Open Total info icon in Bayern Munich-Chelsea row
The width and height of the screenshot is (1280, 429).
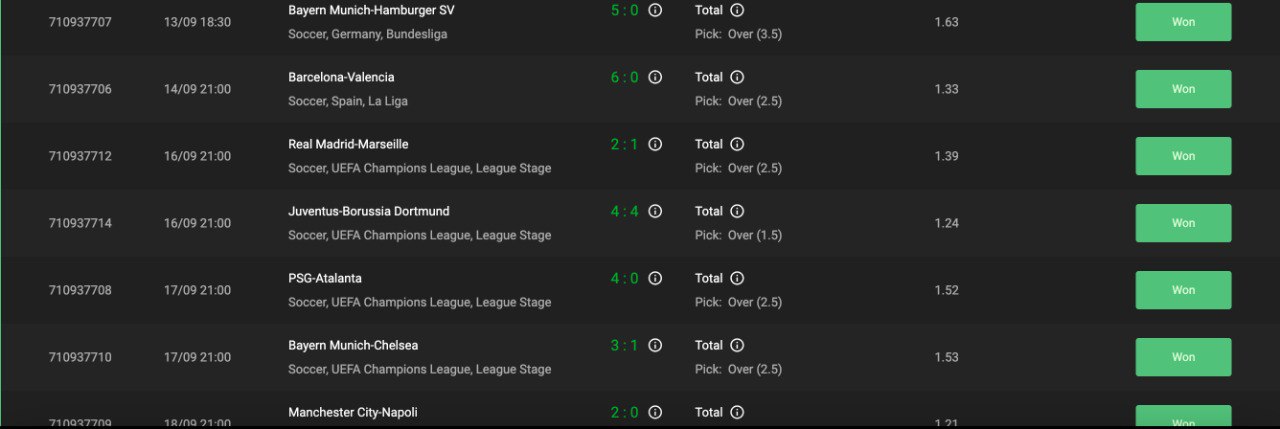737,345
